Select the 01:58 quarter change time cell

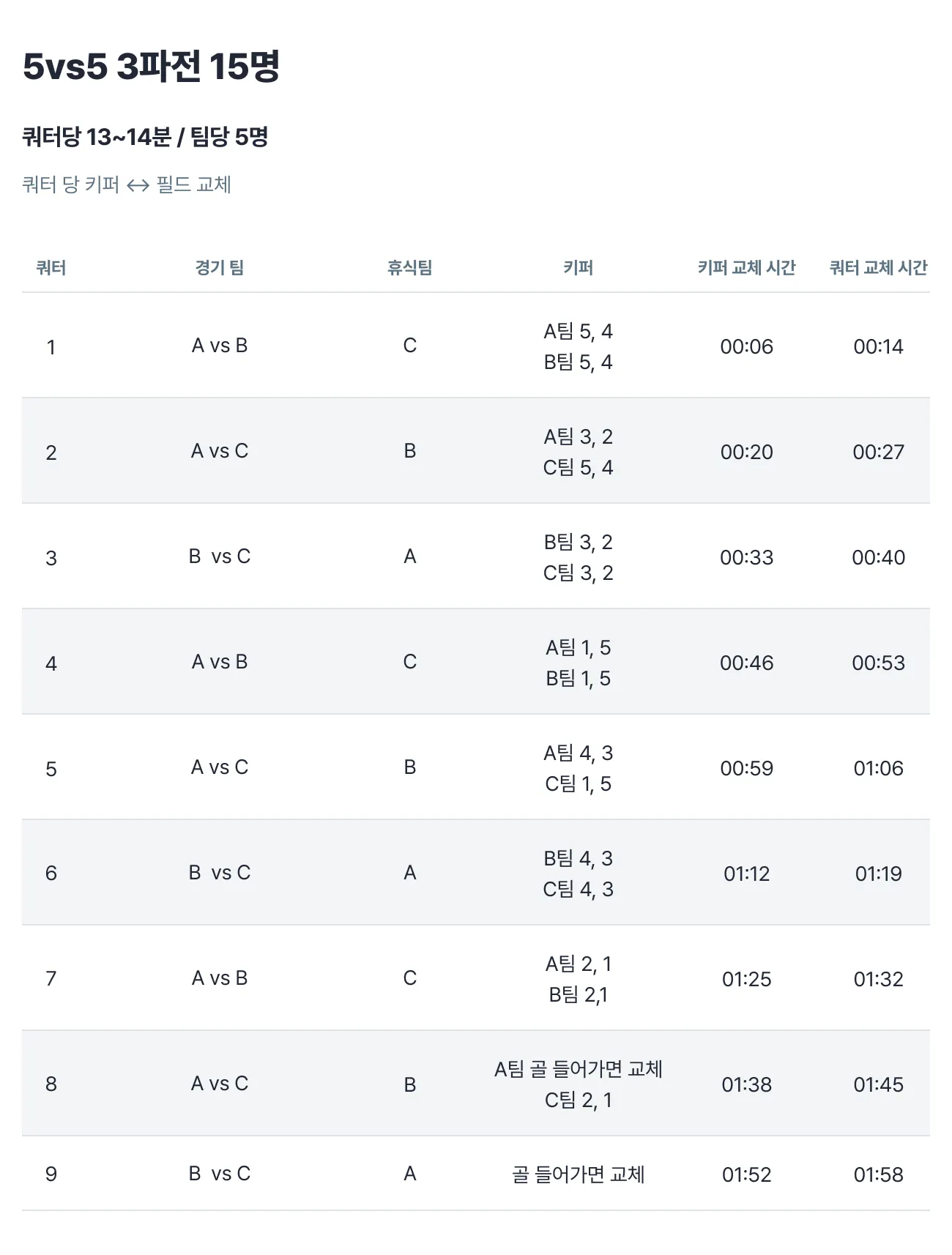[878, 1174]
